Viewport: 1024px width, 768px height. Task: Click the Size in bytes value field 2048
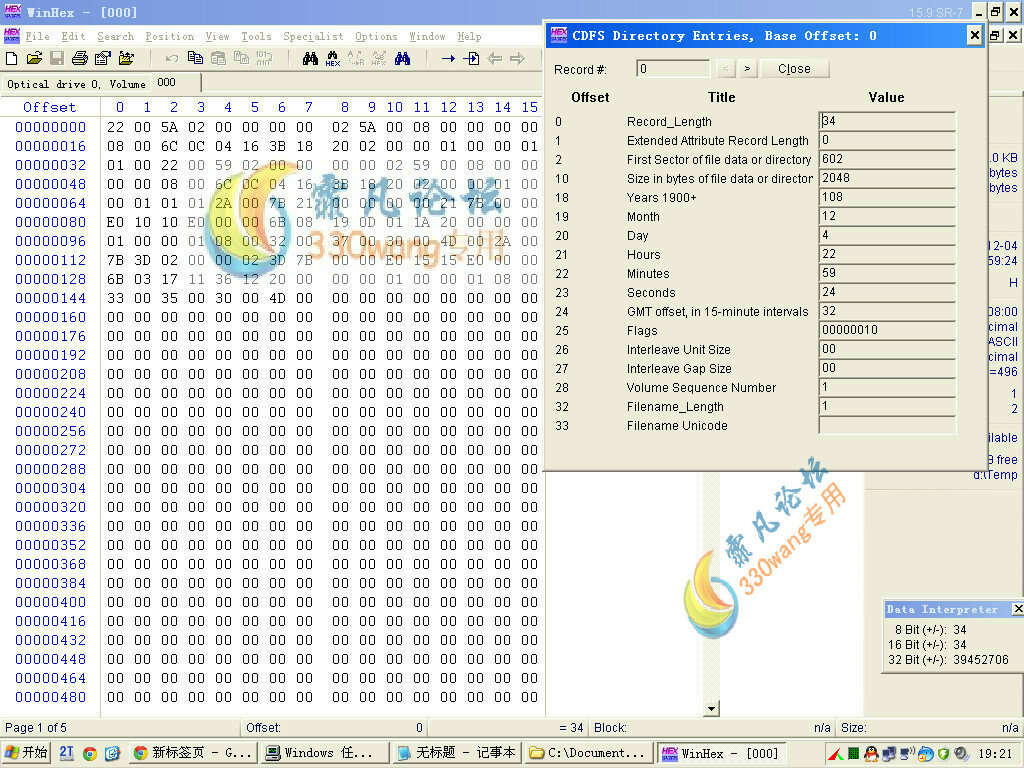(887, 178)
